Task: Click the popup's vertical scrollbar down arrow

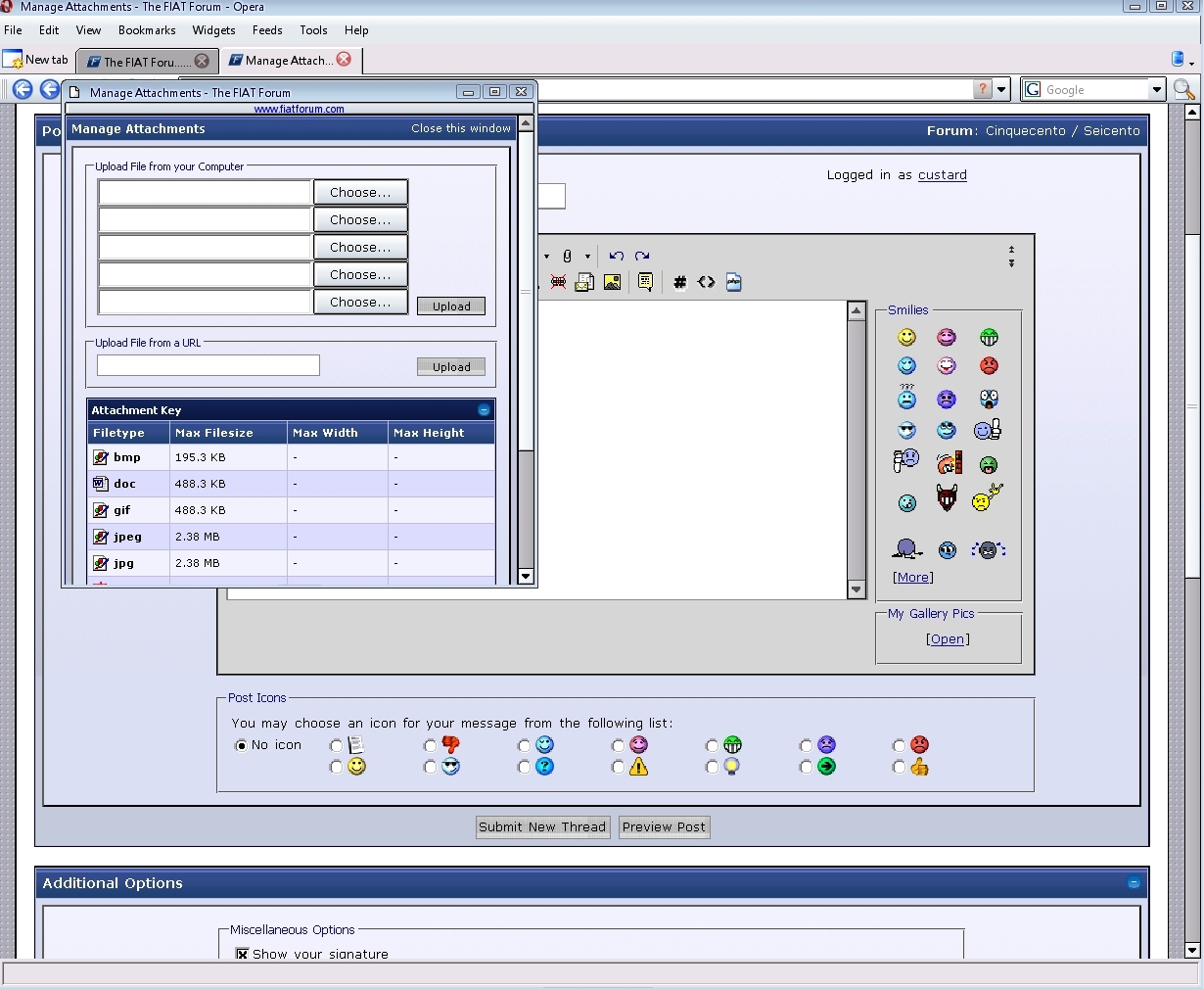Action: (526, 577)
